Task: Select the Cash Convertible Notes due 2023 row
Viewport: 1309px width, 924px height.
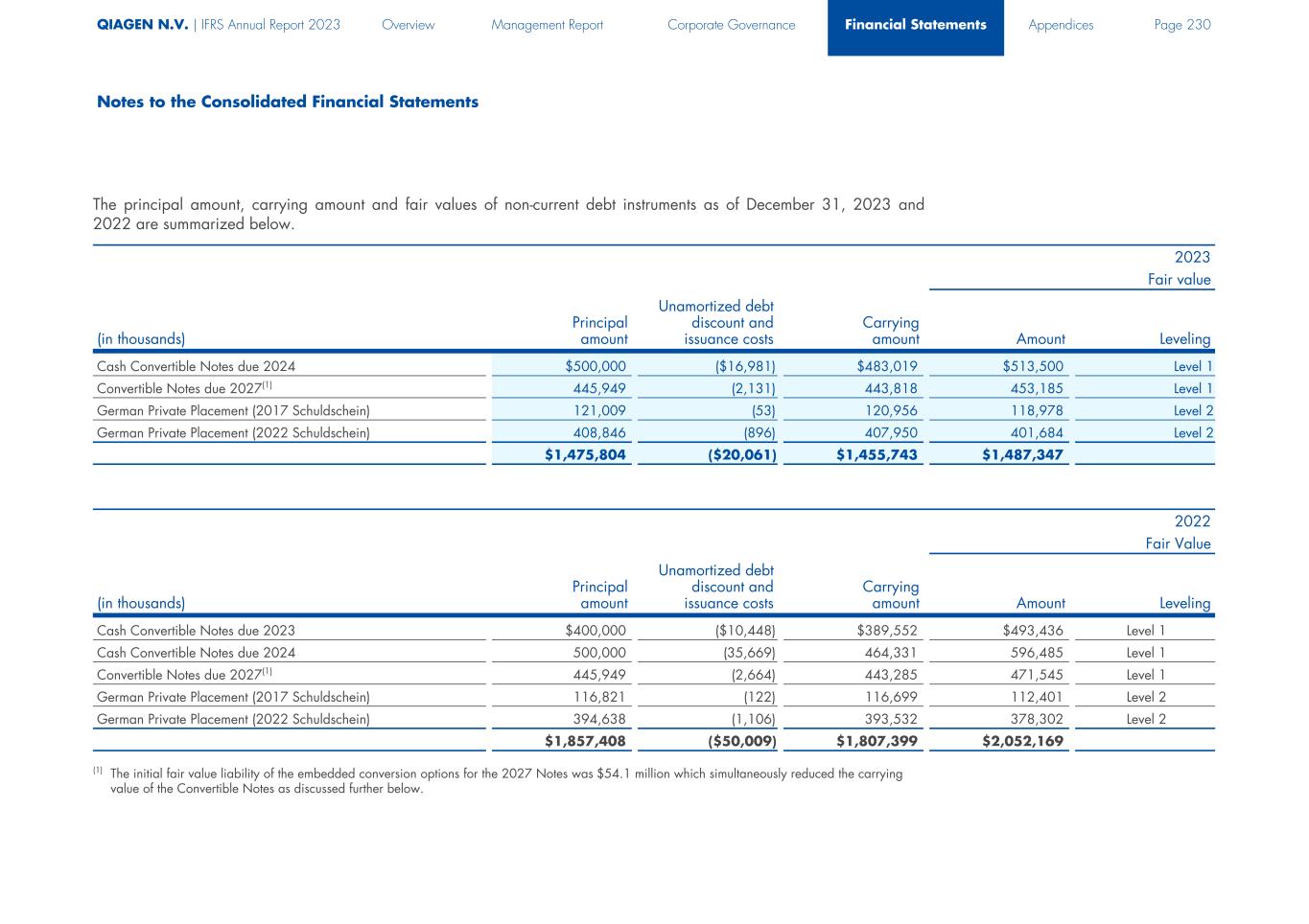Action: click(x=197, y=631)
